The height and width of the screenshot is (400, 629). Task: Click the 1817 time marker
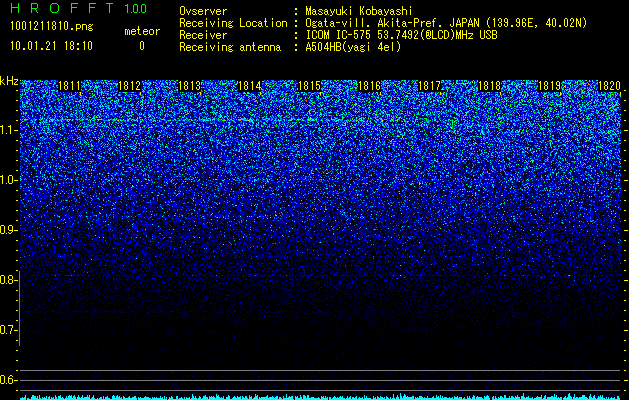point(429,86)
